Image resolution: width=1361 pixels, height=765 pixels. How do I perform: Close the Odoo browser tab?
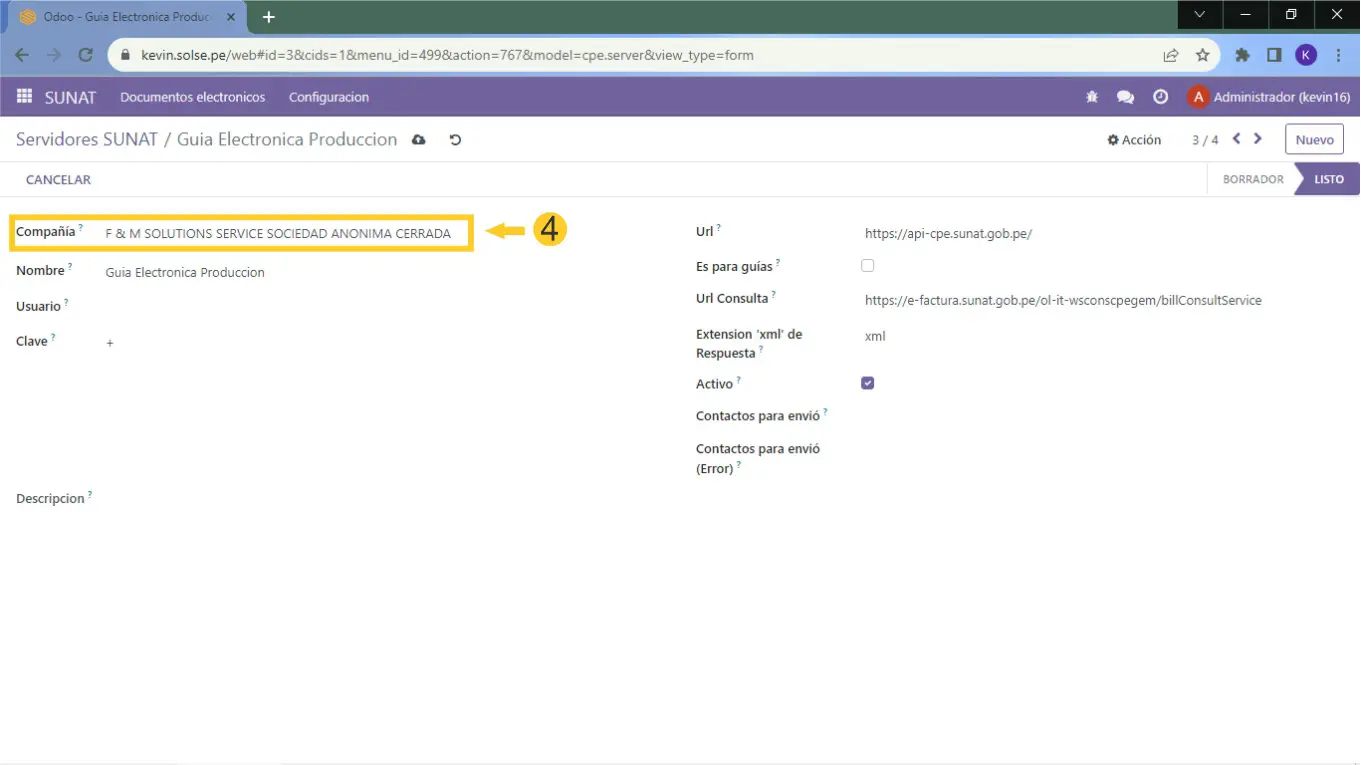230,17
